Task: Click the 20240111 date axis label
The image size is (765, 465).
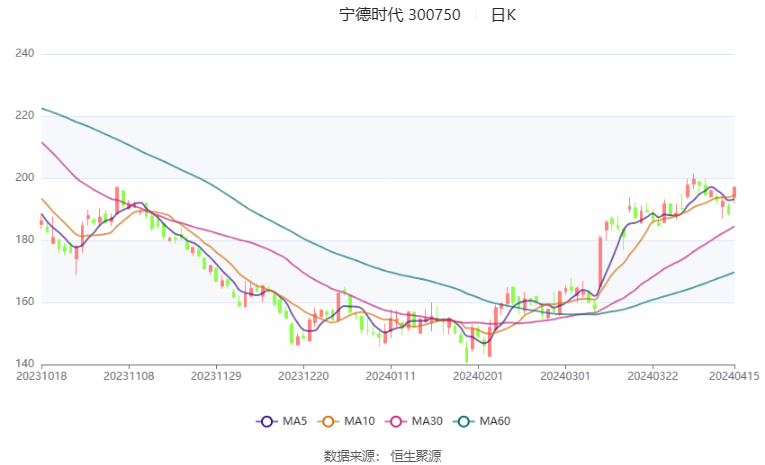Action: click(391, 376)
